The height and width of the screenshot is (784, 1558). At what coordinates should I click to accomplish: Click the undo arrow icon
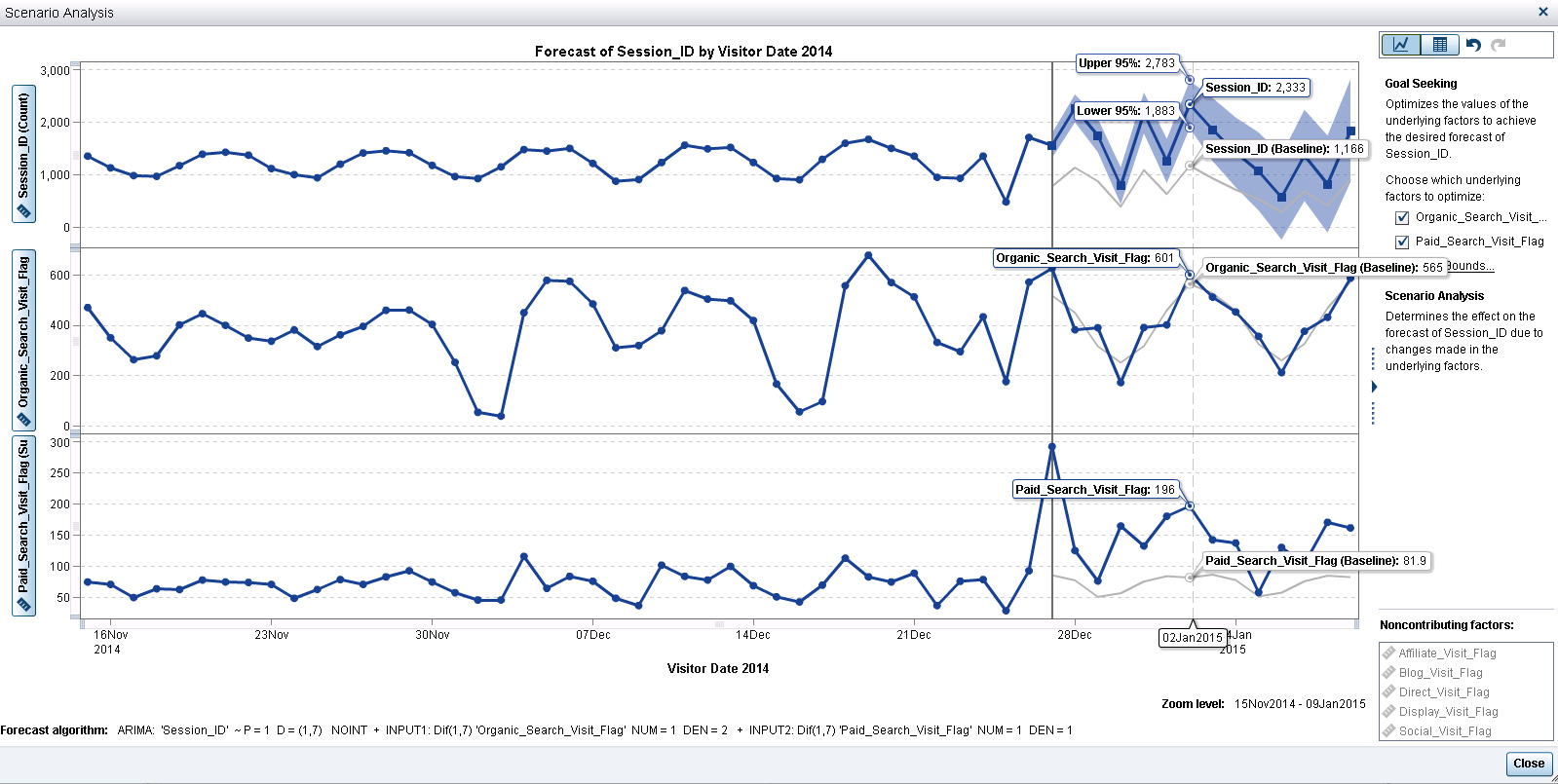pos(1473,45)
